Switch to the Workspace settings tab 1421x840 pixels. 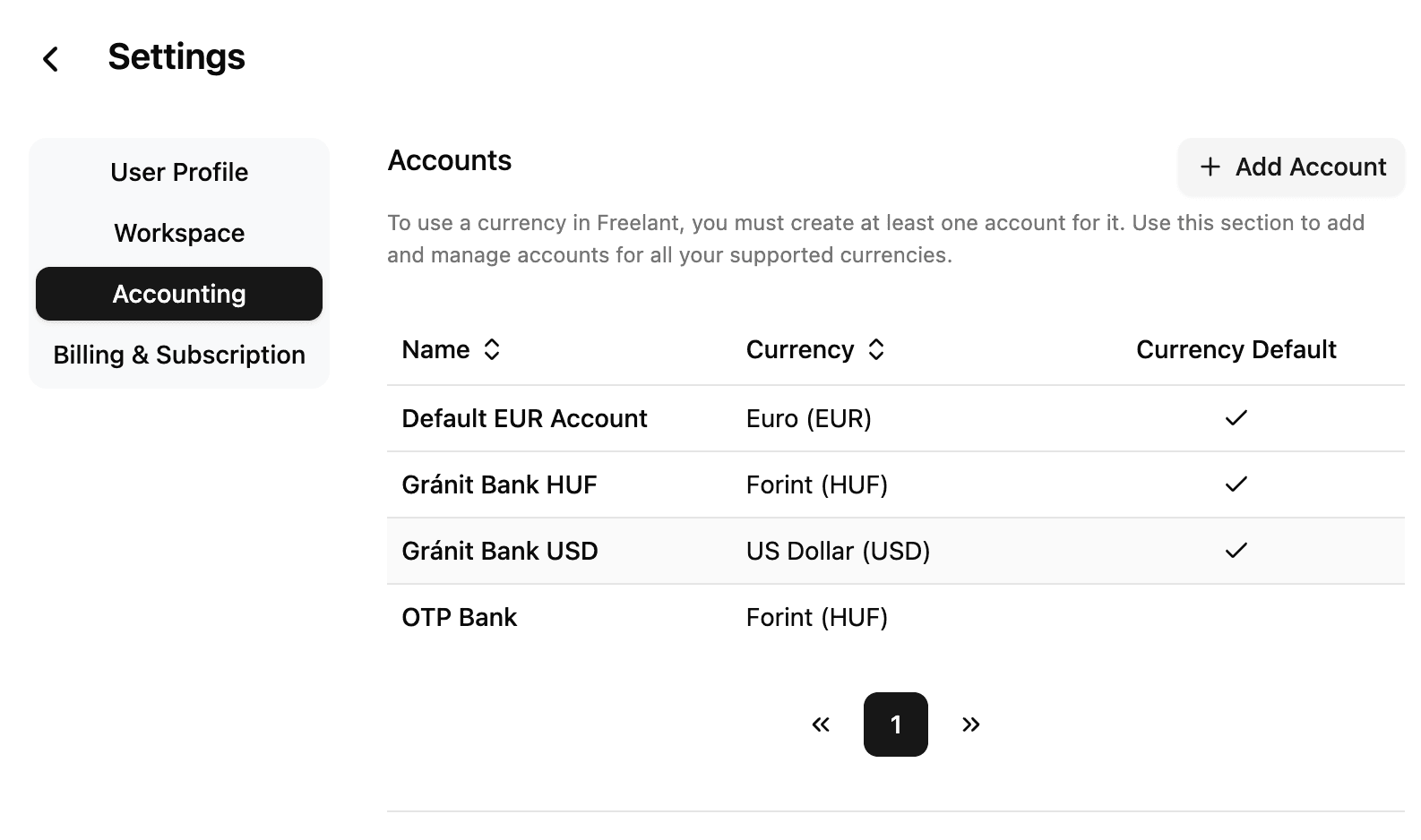pyautogui.click(x=178, y=233)
